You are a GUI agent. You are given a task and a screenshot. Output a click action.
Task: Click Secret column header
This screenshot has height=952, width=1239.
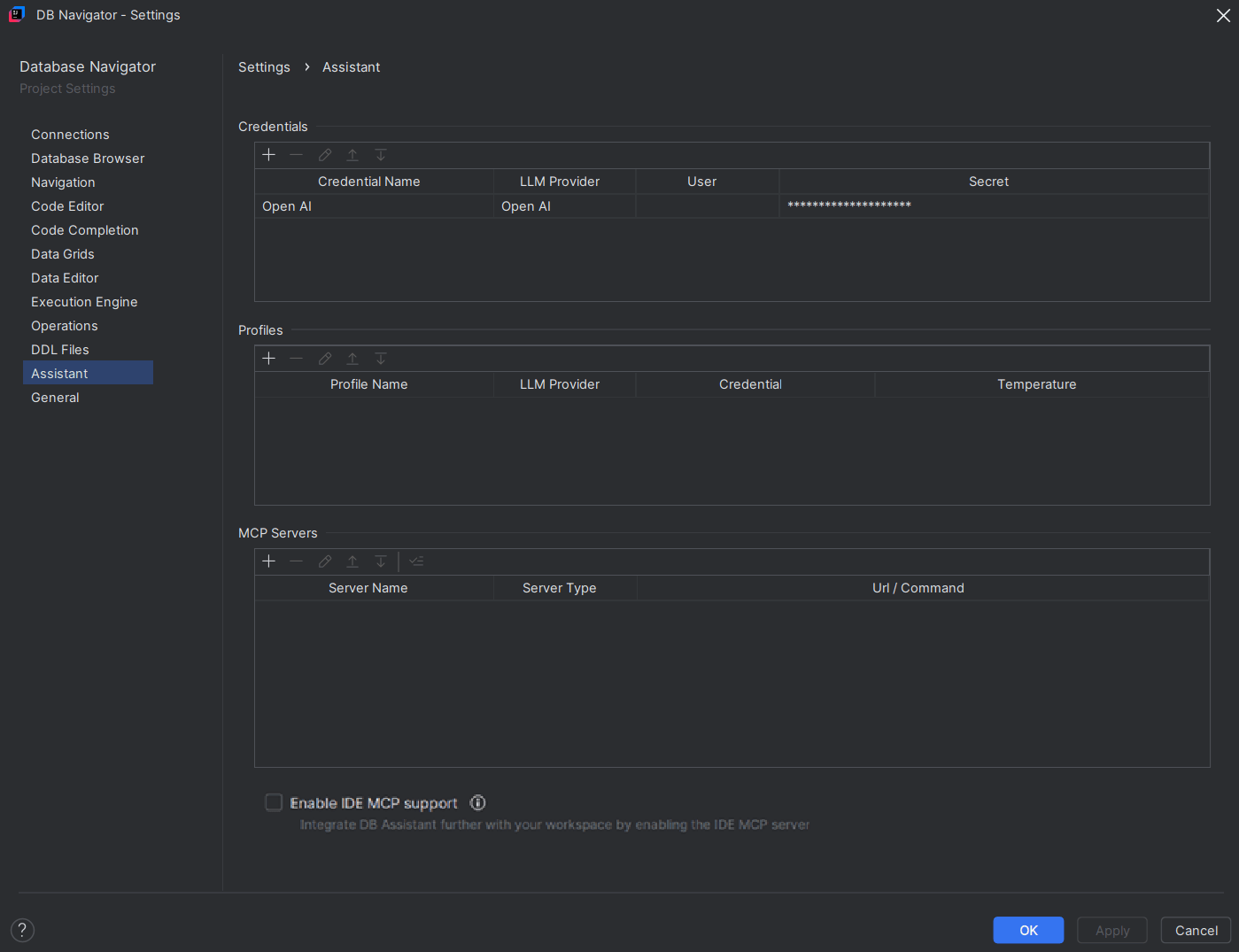(994, 182)
